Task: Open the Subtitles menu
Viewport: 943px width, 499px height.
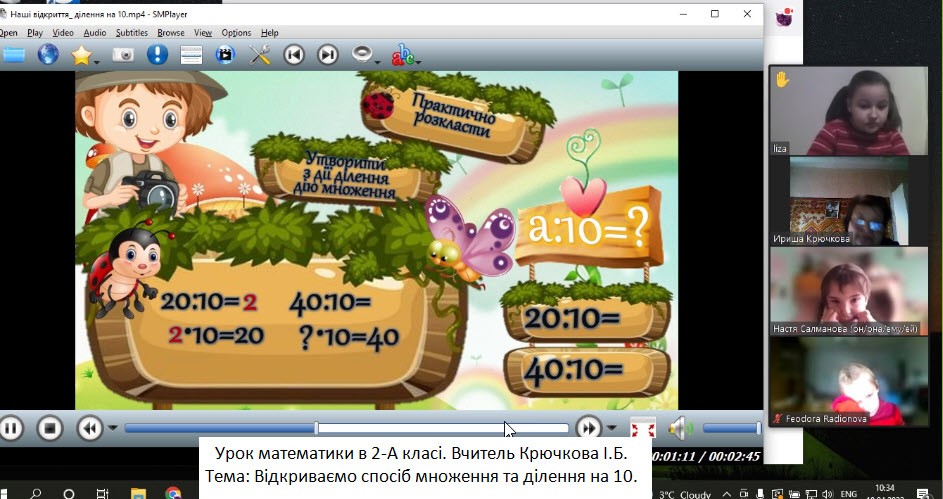Action: click(132, 32)
